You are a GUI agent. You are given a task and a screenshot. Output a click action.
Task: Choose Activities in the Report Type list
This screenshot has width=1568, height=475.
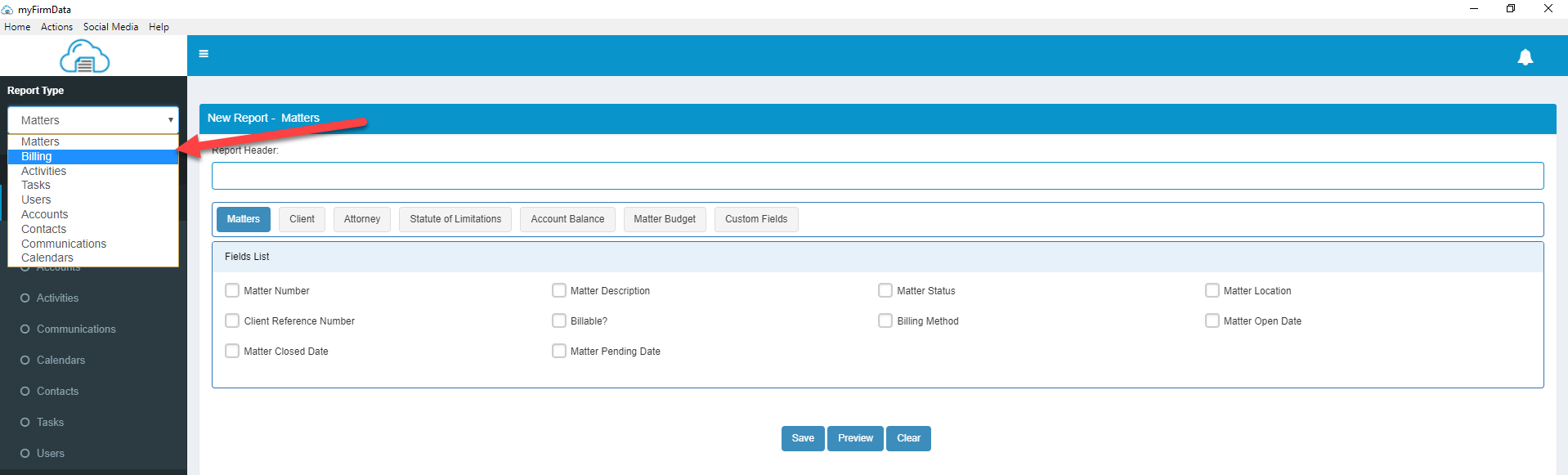93,171
